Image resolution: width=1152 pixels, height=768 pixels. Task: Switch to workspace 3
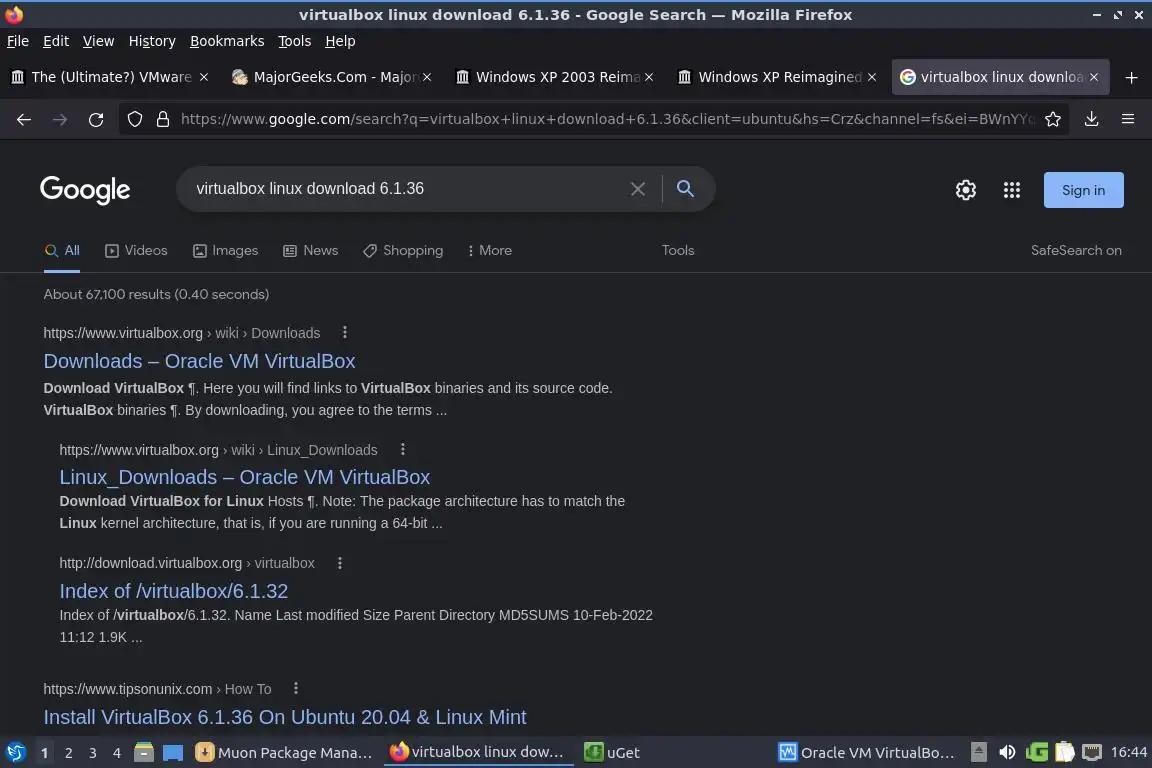coord(93,753)
